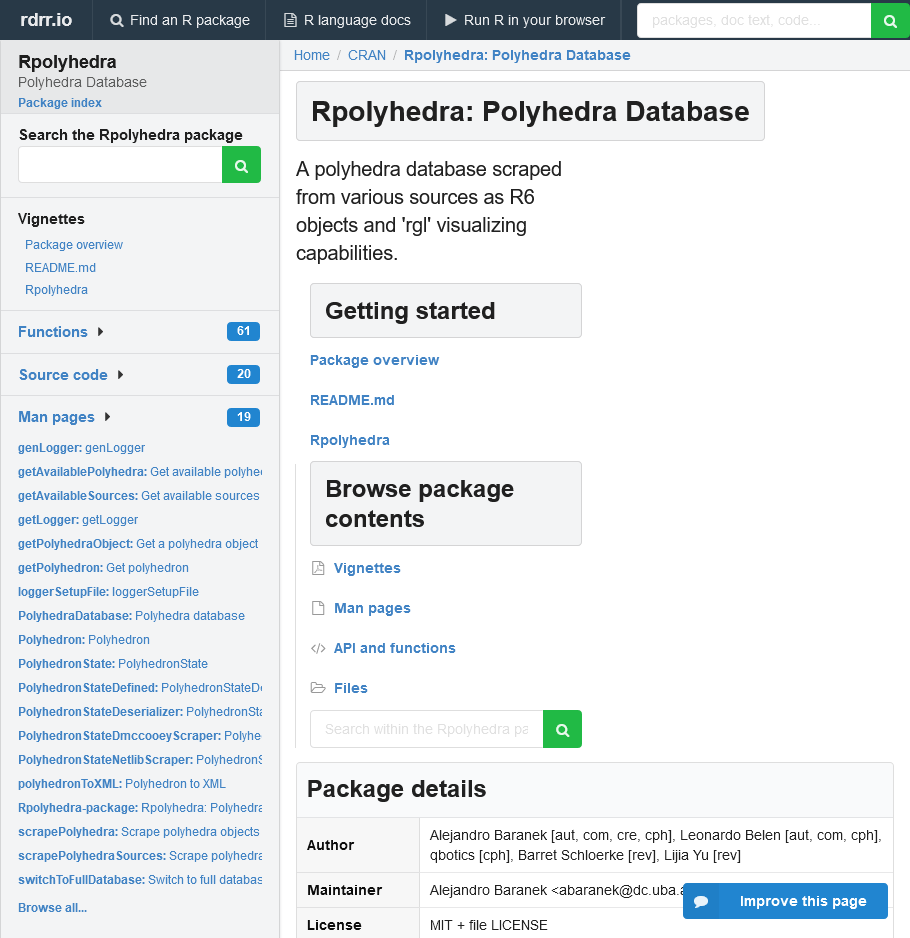Click the green search-within-package button

pyautogui.click(x=562, y=729)
